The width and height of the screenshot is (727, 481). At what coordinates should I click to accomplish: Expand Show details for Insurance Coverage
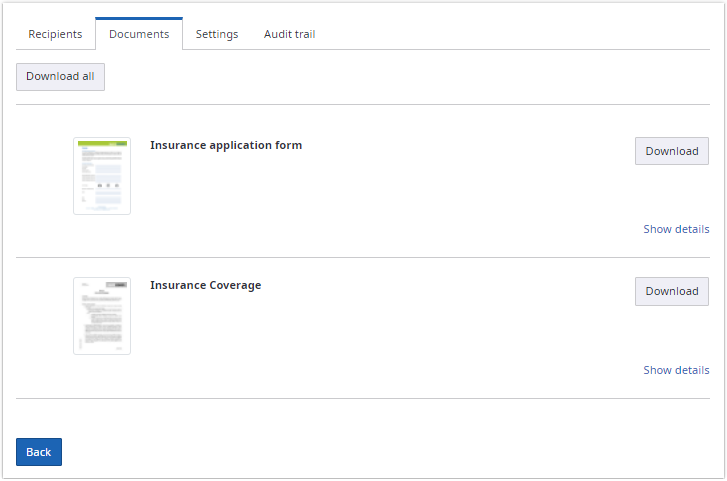676,370
